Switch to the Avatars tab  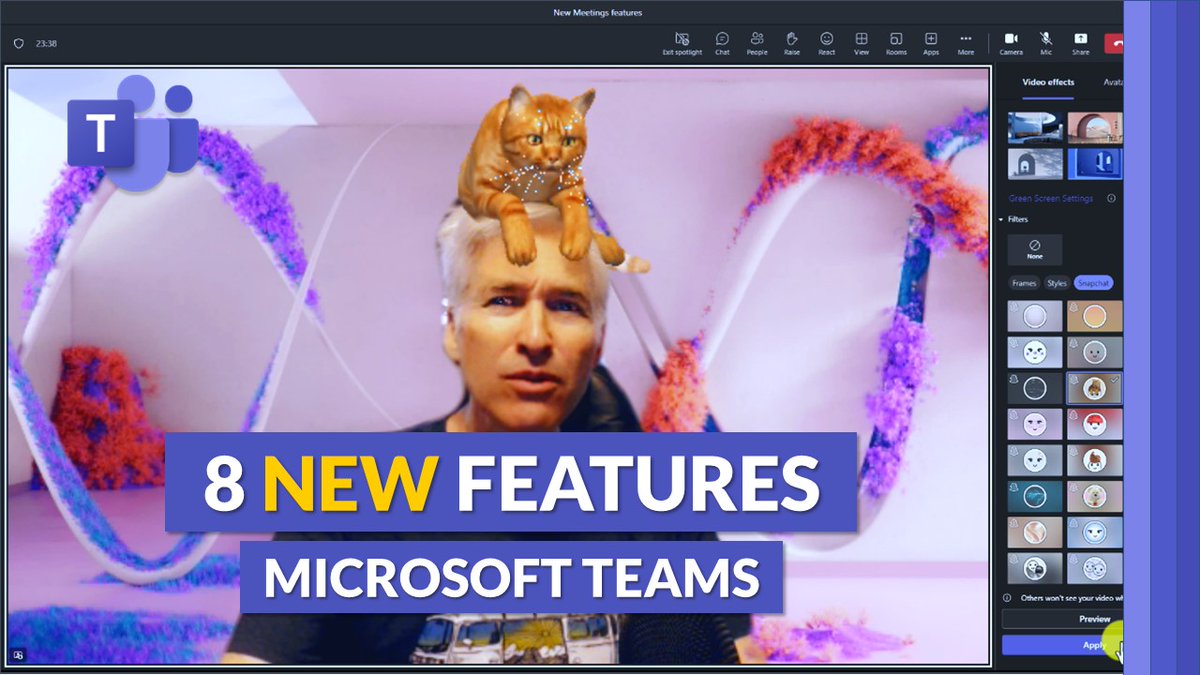pos(1113,82)
